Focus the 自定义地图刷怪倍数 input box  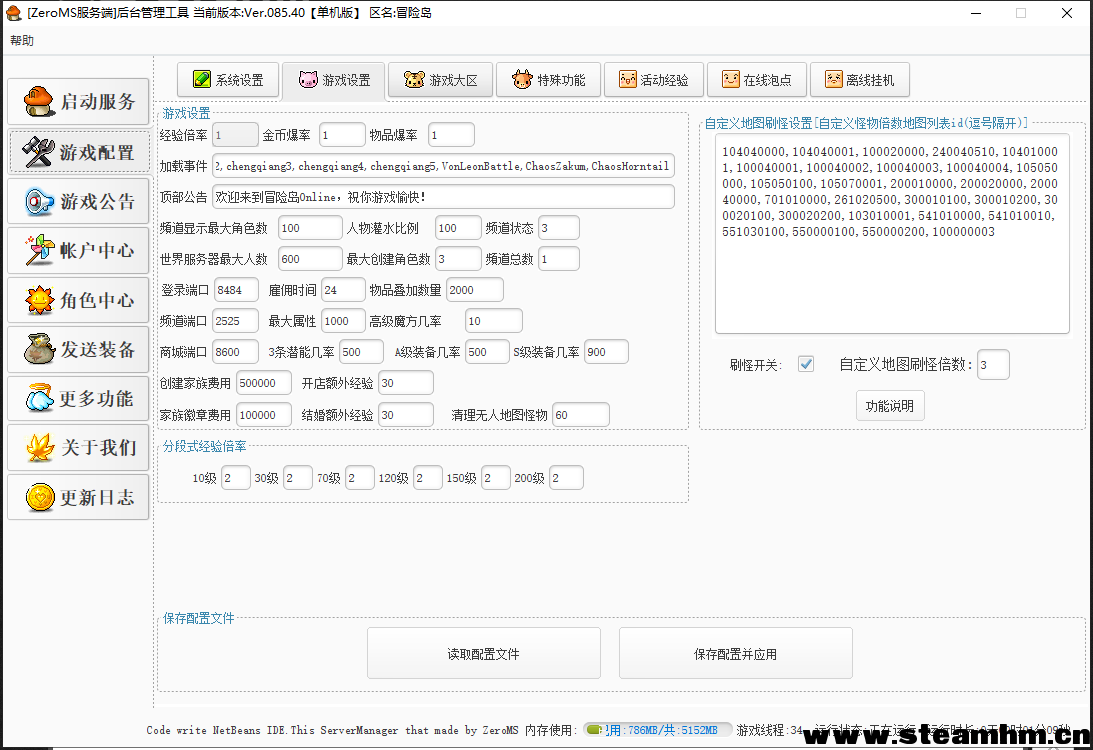pyautogui.click(x=992, y=365)
